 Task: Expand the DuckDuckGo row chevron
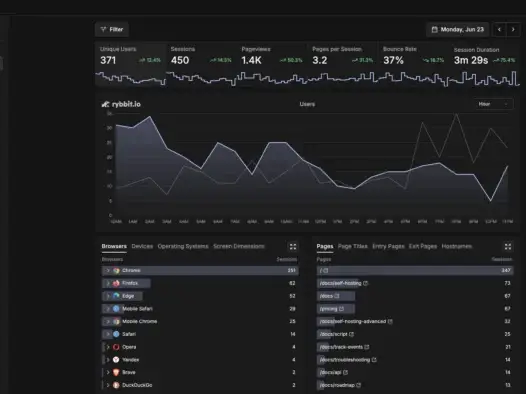(x=108, y=385)
